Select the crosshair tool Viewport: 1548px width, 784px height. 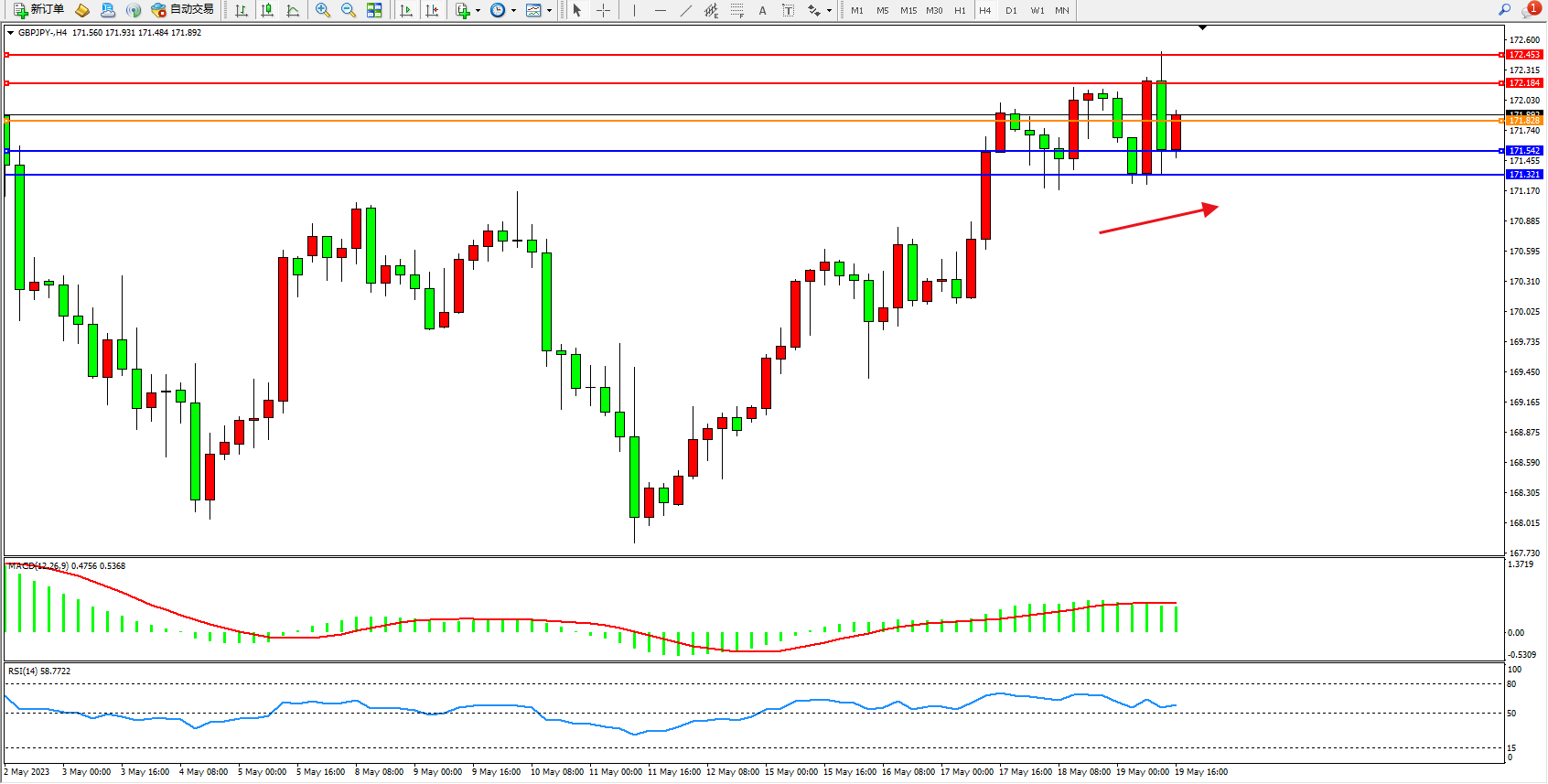[x=604, y=10]
